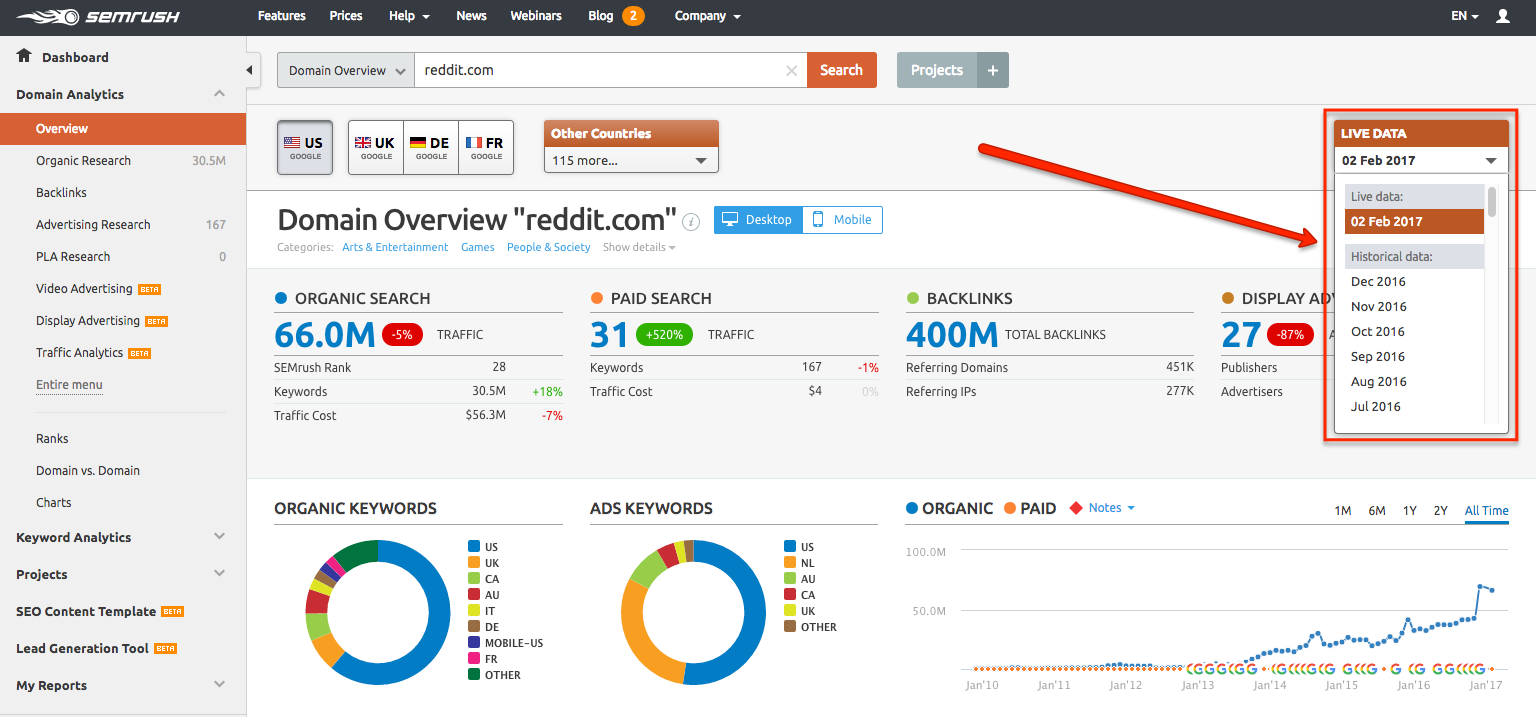The image size is (1536, 717).
Task: Select 1M chart time range
Action: click(1343, 511)
